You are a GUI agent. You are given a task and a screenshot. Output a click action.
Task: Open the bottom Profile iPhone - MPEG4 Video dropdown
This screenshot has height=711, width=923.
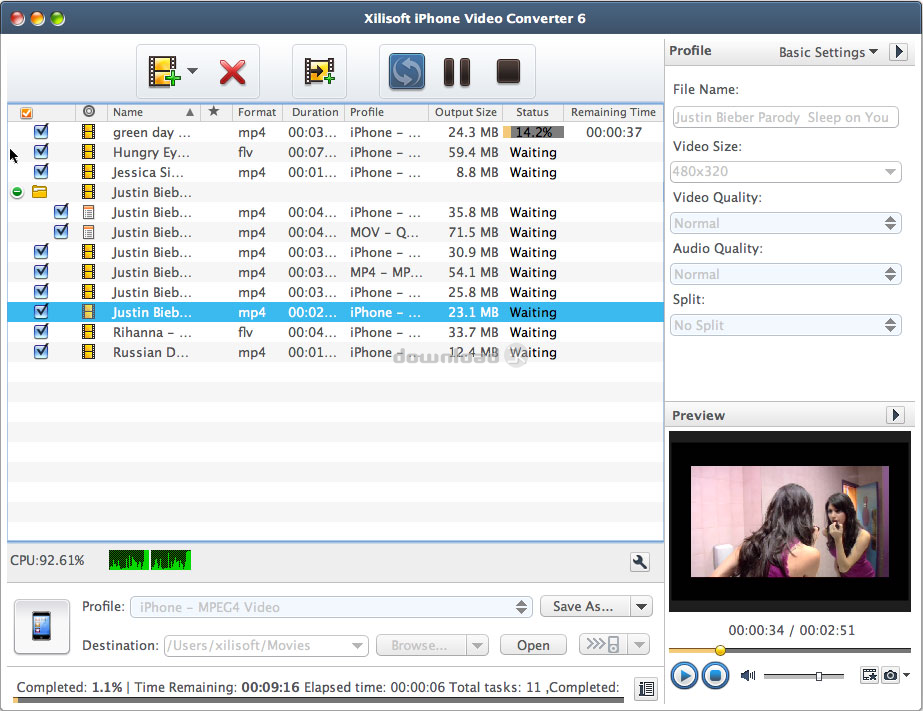(x=331, y=607)
